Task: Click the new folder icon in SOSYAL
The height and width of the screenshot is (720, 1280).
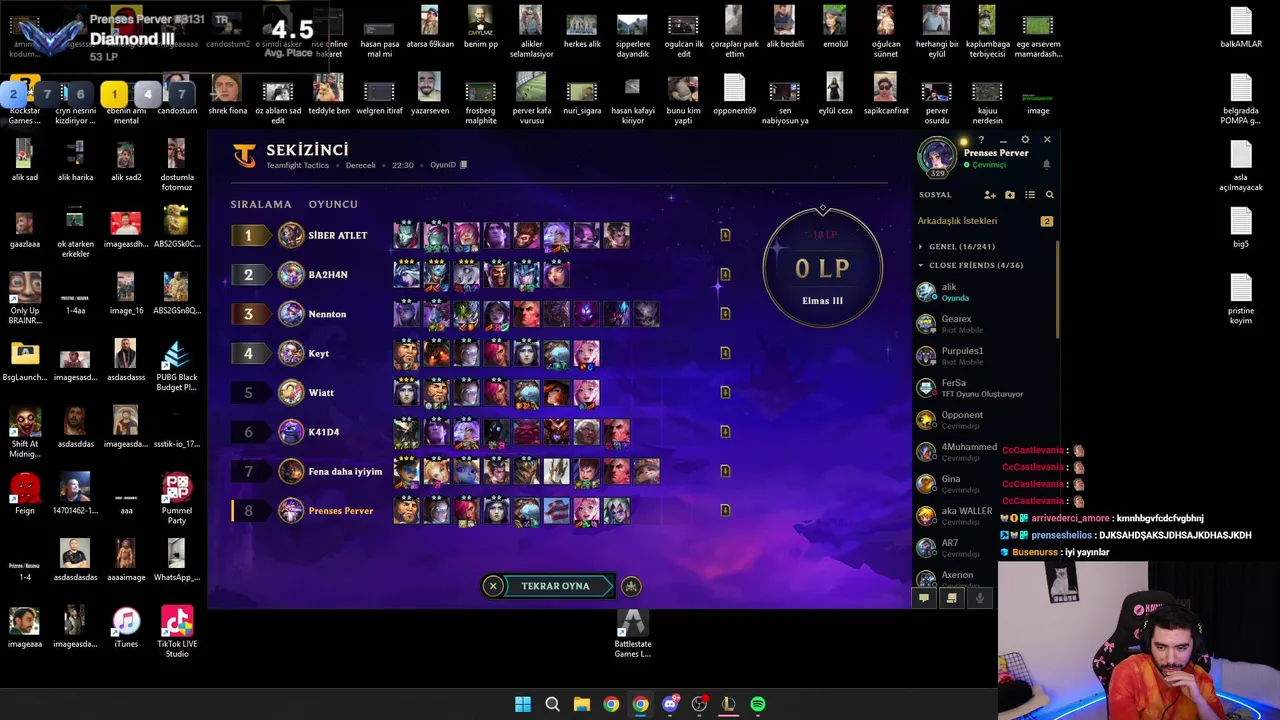Action: (x=1010, y=195)
